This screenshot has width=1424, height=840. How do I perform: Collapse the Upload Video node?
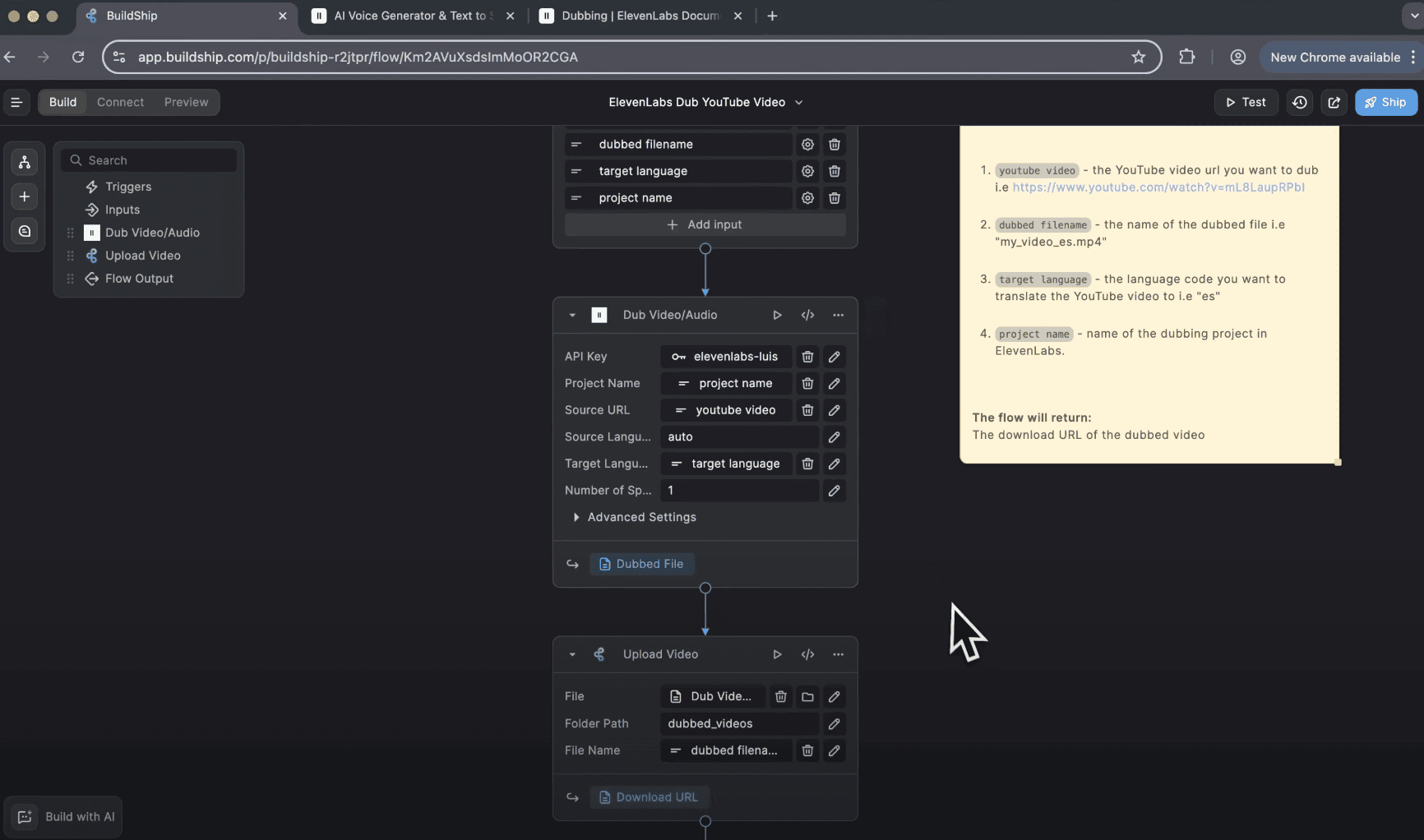click(x=572, y=654)
